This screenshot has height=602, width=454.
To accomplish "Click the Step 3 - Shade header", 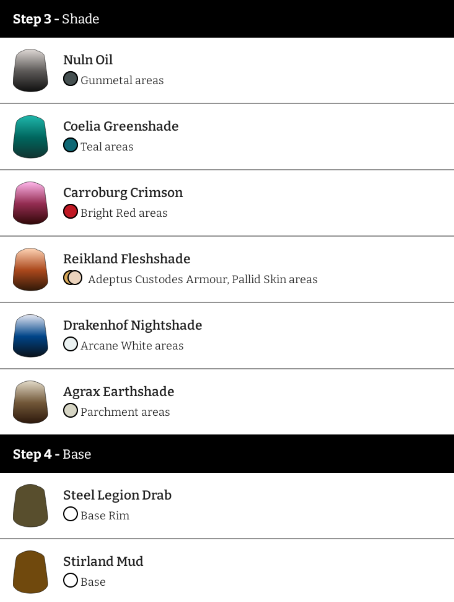I will click(227, 19).
